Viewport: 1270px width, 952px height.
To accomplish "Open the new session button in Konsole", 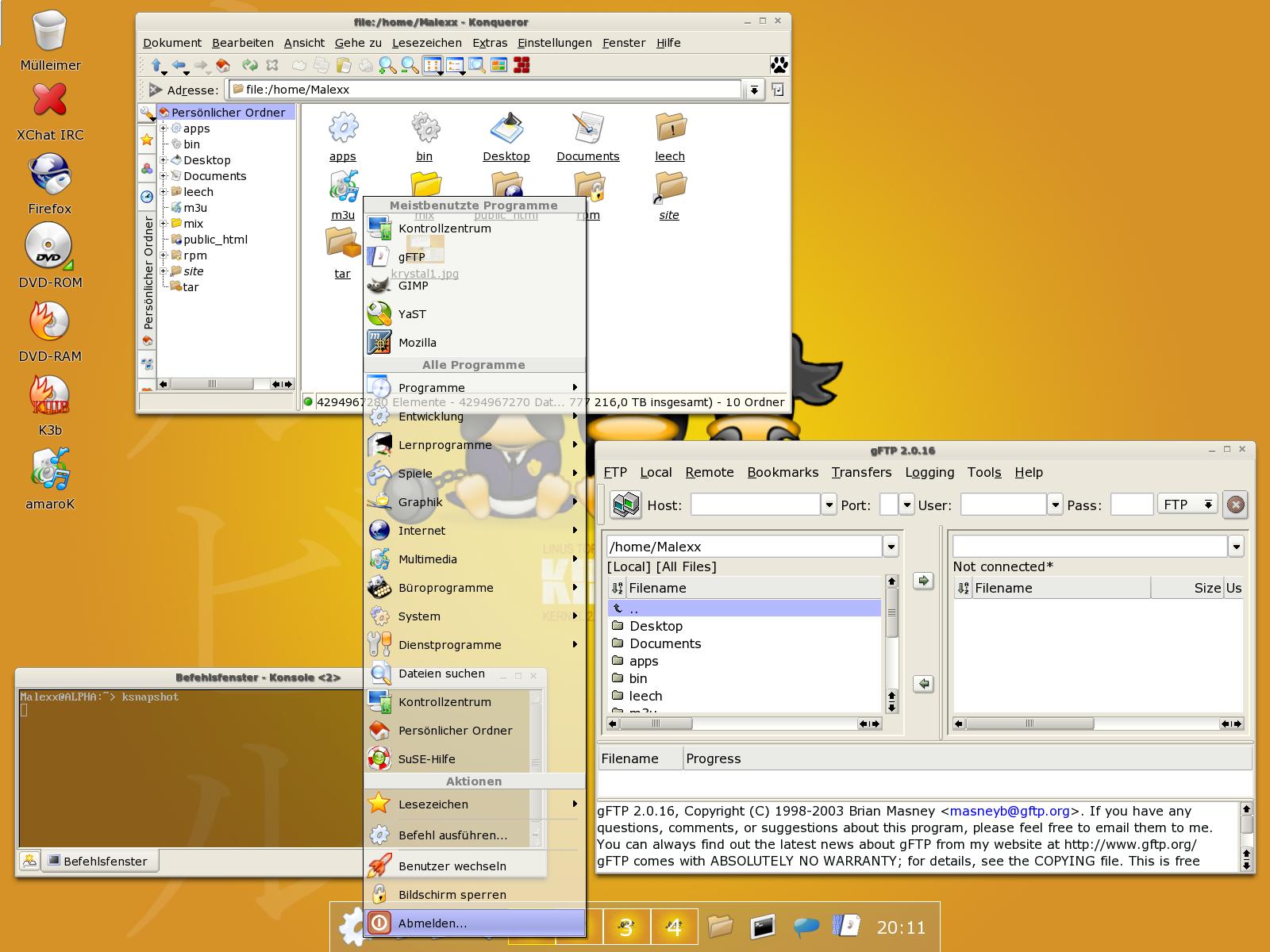I will coord(29,860).
